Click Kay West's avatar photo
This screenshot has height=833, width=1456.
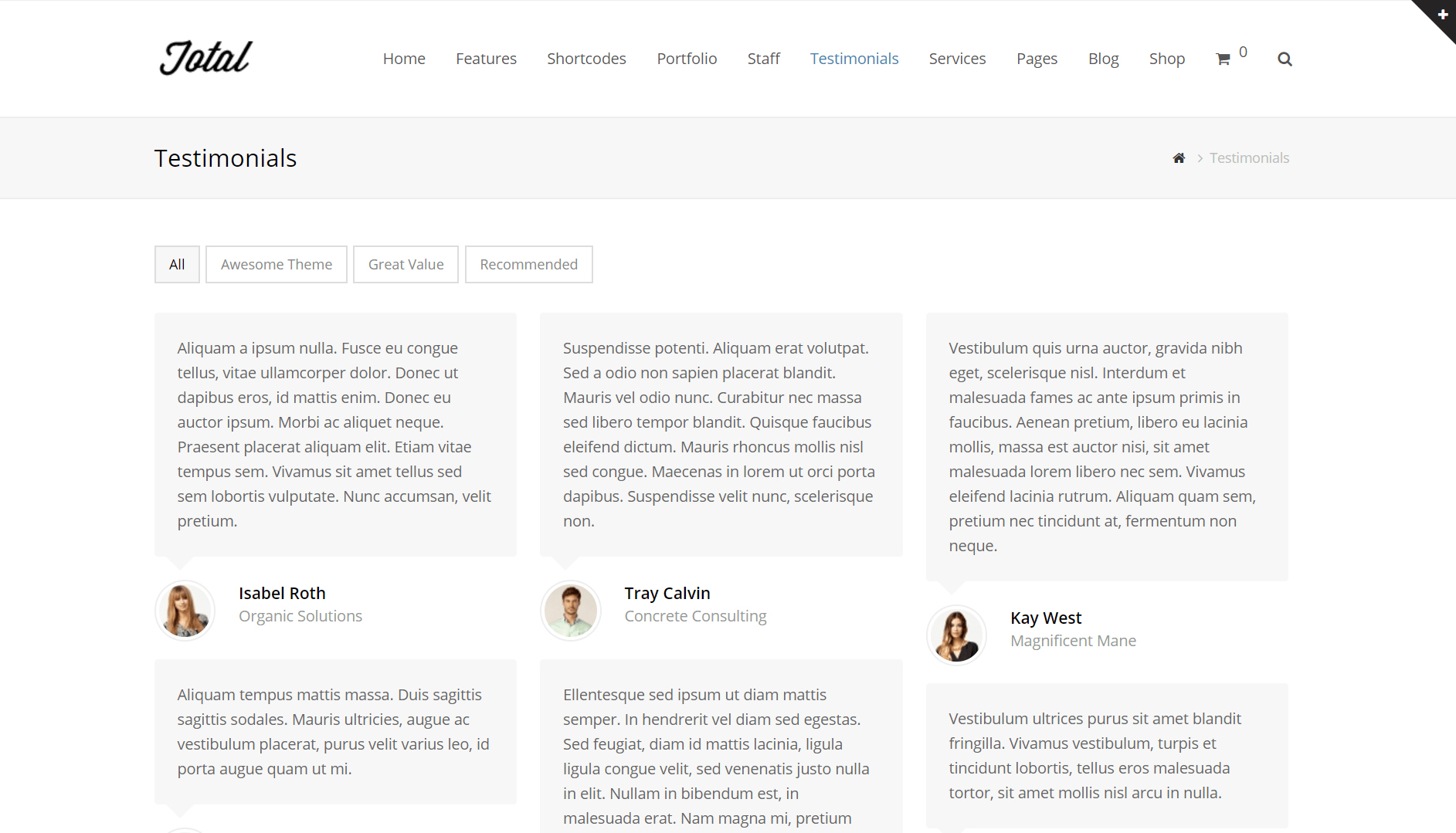956,635
